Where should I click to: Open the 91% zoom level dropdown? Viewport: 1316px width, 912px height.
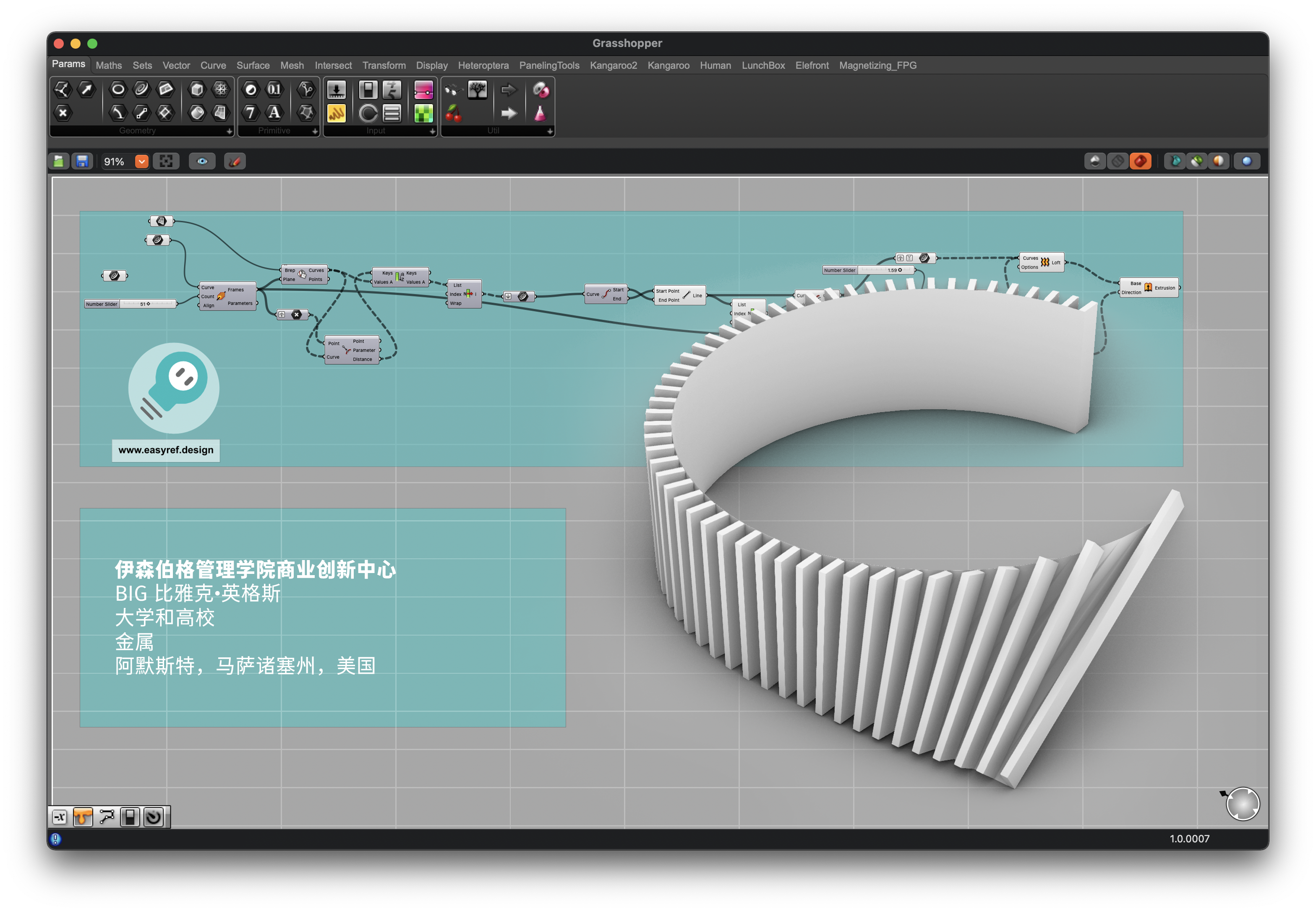point(142,162)
